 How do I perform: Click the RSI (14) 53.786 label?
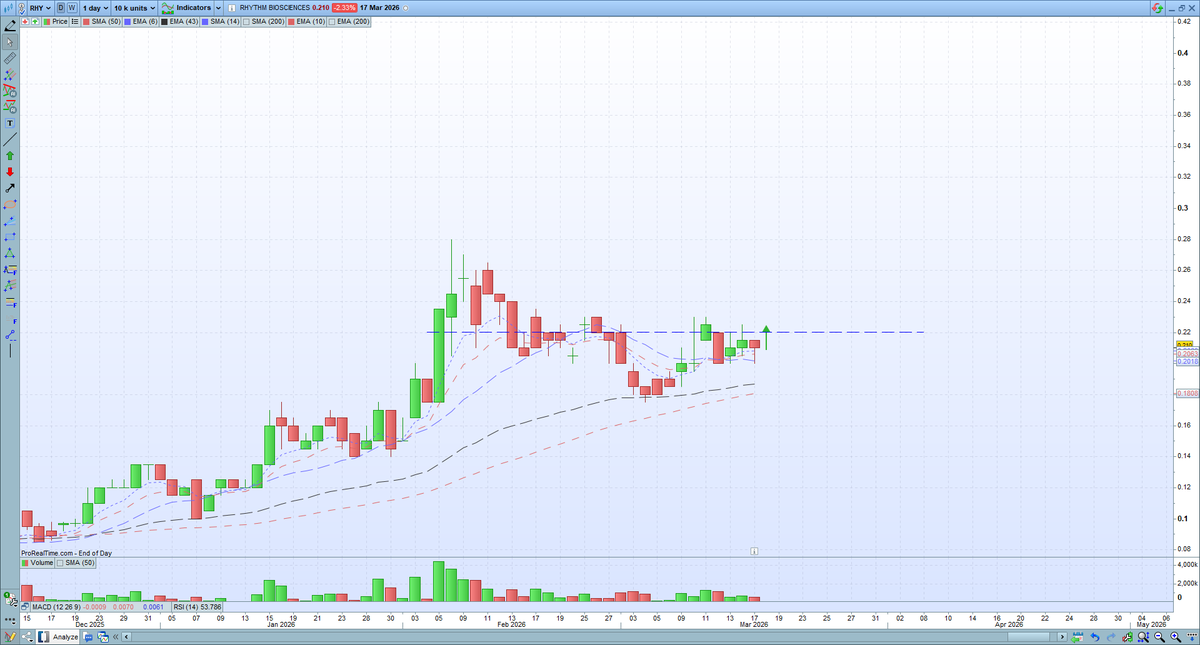point(197,607)
